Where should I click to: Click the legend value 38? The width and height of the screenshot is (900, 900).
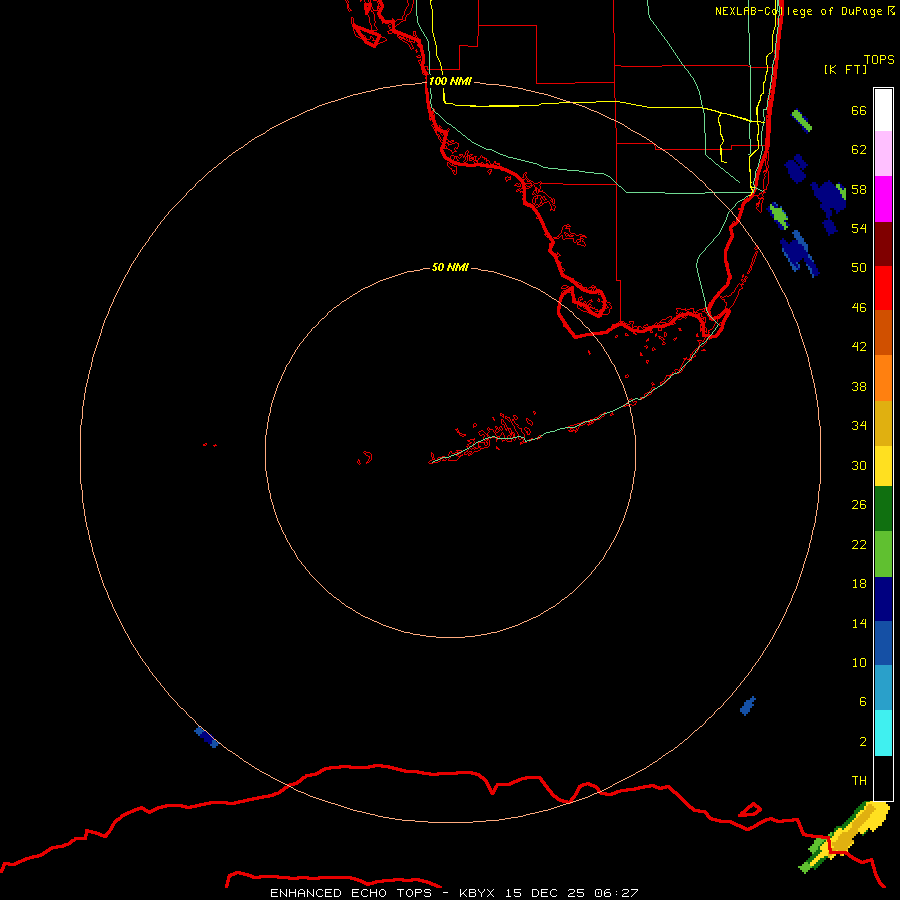pos(859,386)
